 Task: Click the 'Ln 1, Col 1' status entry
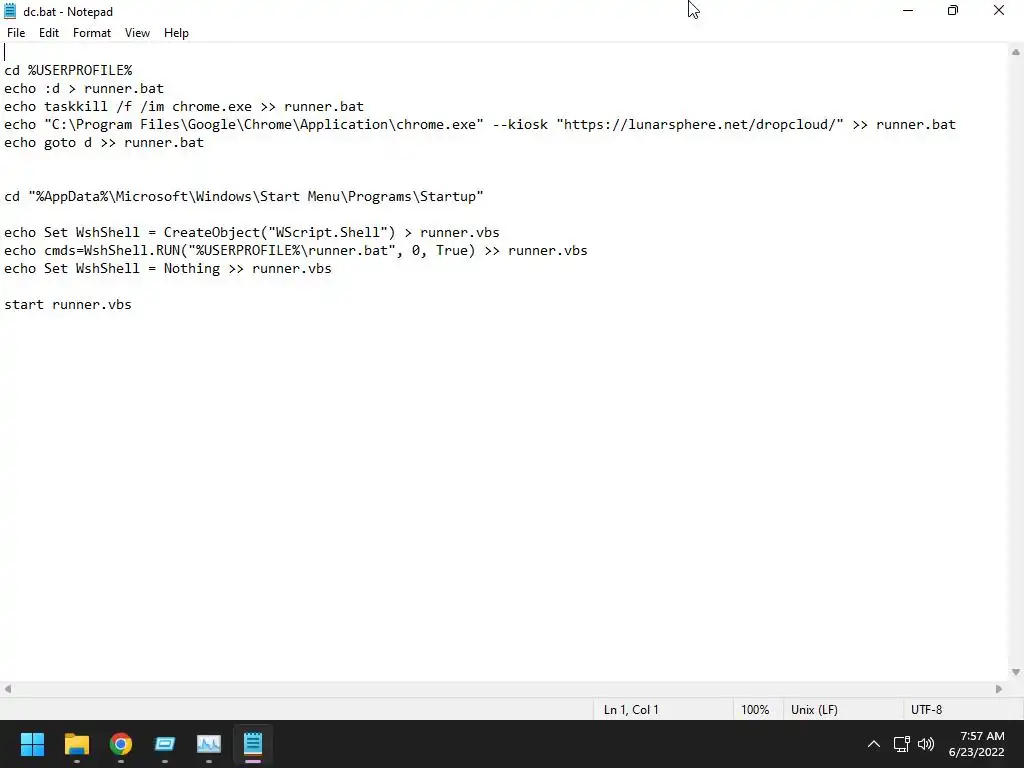point(631,710)
